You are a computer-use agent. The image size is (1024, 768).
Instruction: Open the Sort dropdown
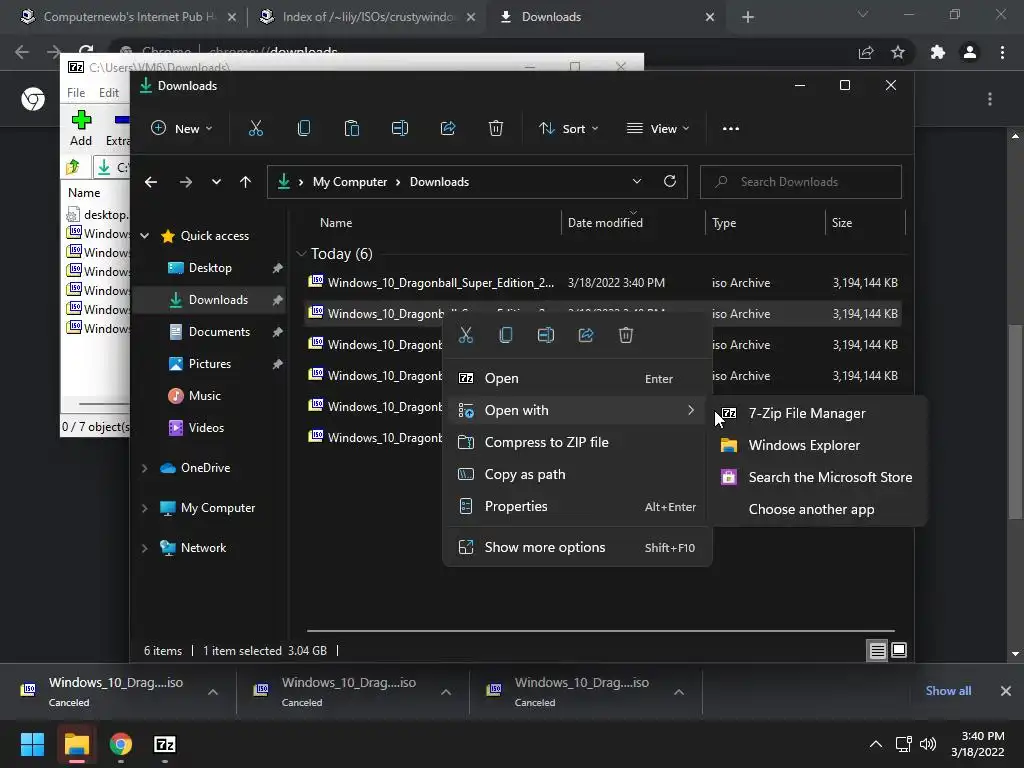click(568, 129)
